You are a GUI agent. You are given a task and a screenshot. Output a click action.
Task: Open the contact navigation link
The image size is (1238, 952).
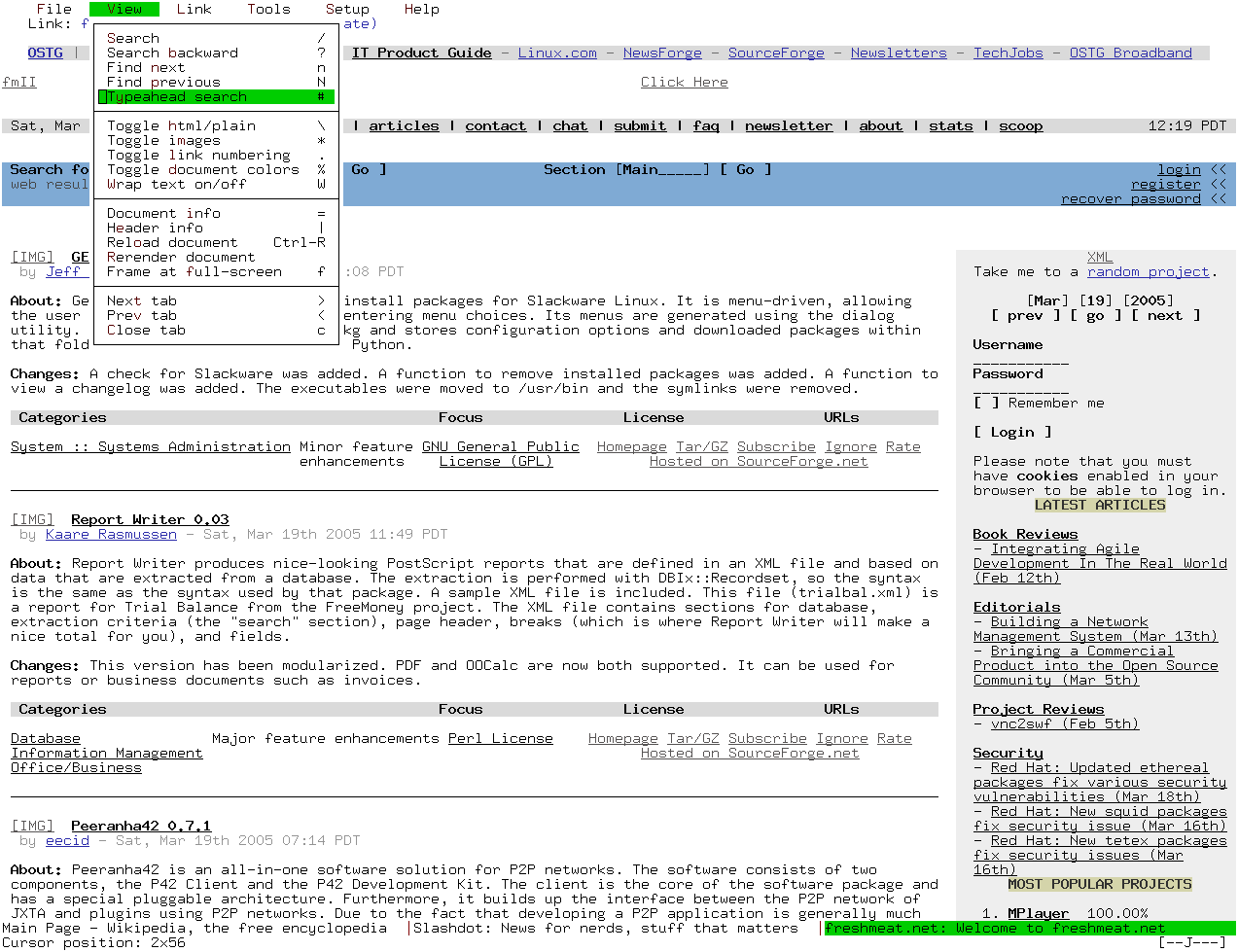[496, 126]
